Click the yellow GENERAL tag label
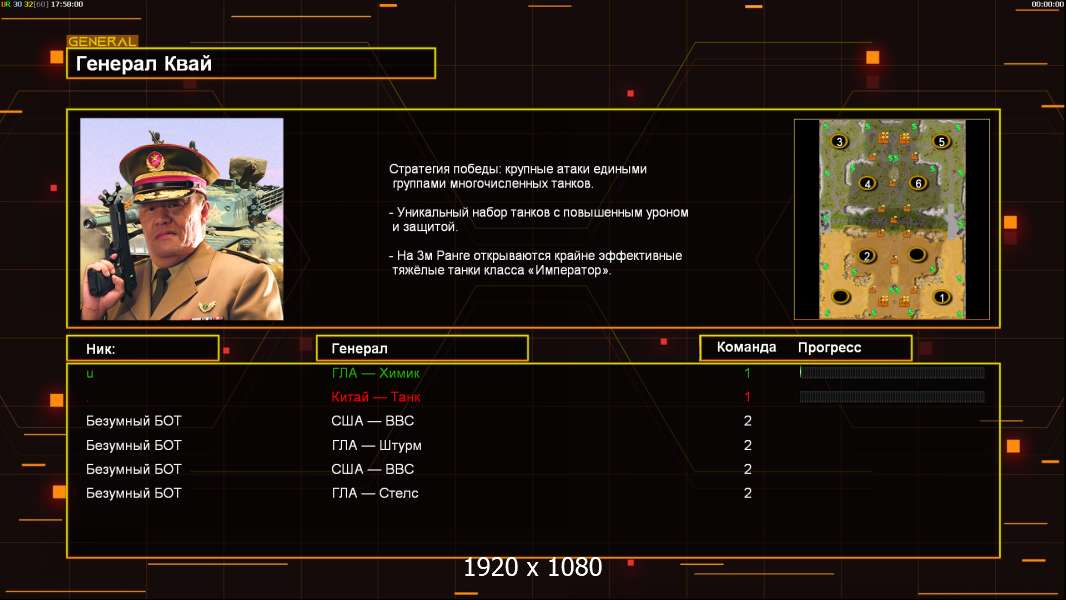 (102, 41)
